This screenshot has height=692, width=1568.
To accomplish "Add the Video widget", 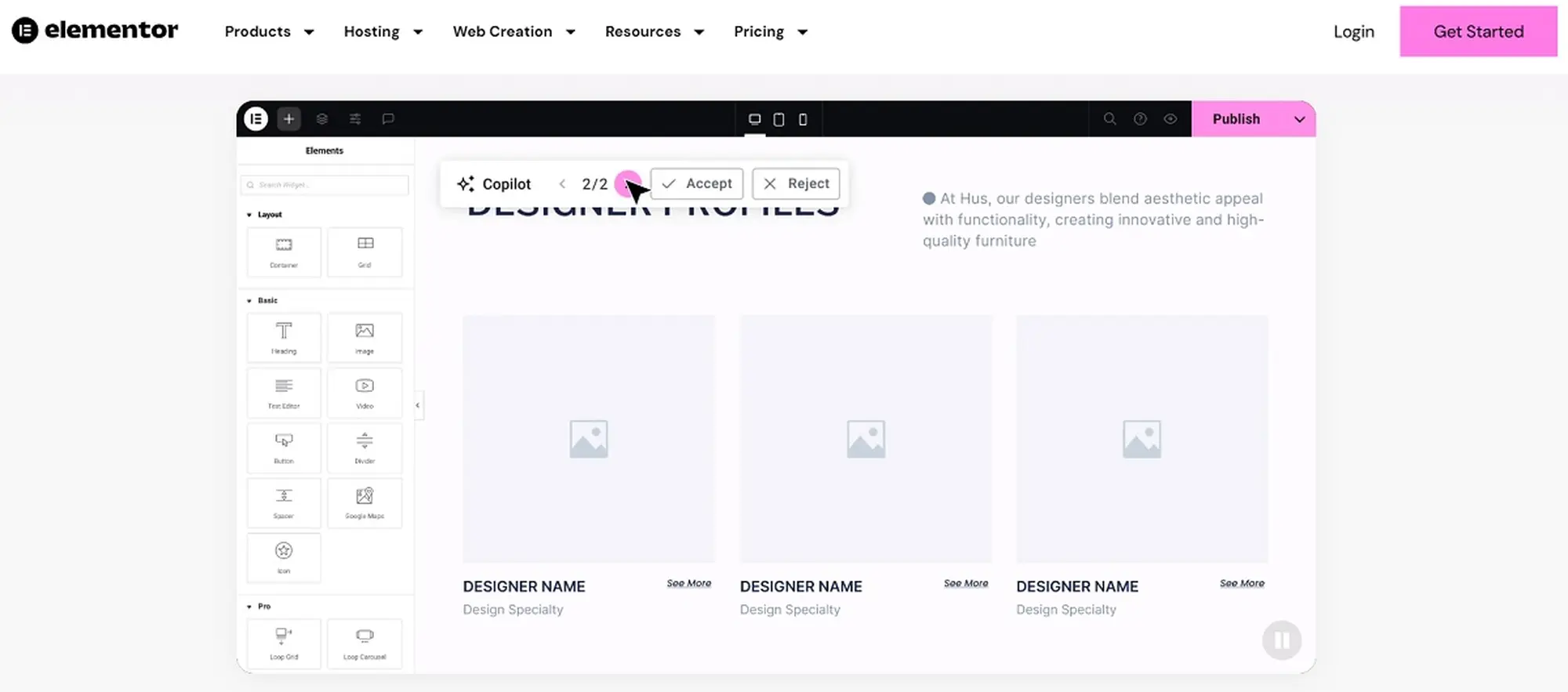I will [x=365, y=393].
